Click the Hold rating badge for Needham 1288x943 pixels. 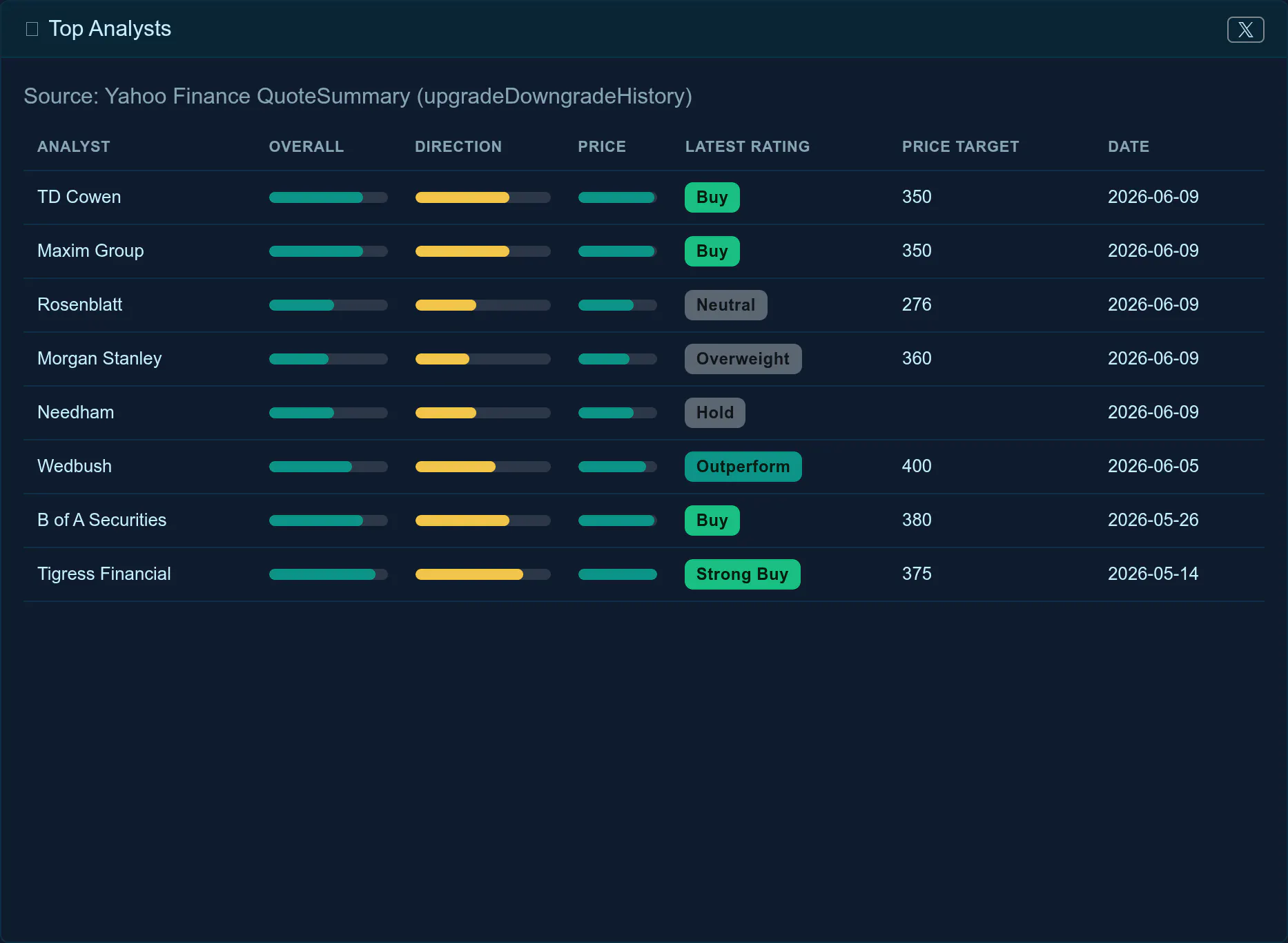tap(715, 413)
